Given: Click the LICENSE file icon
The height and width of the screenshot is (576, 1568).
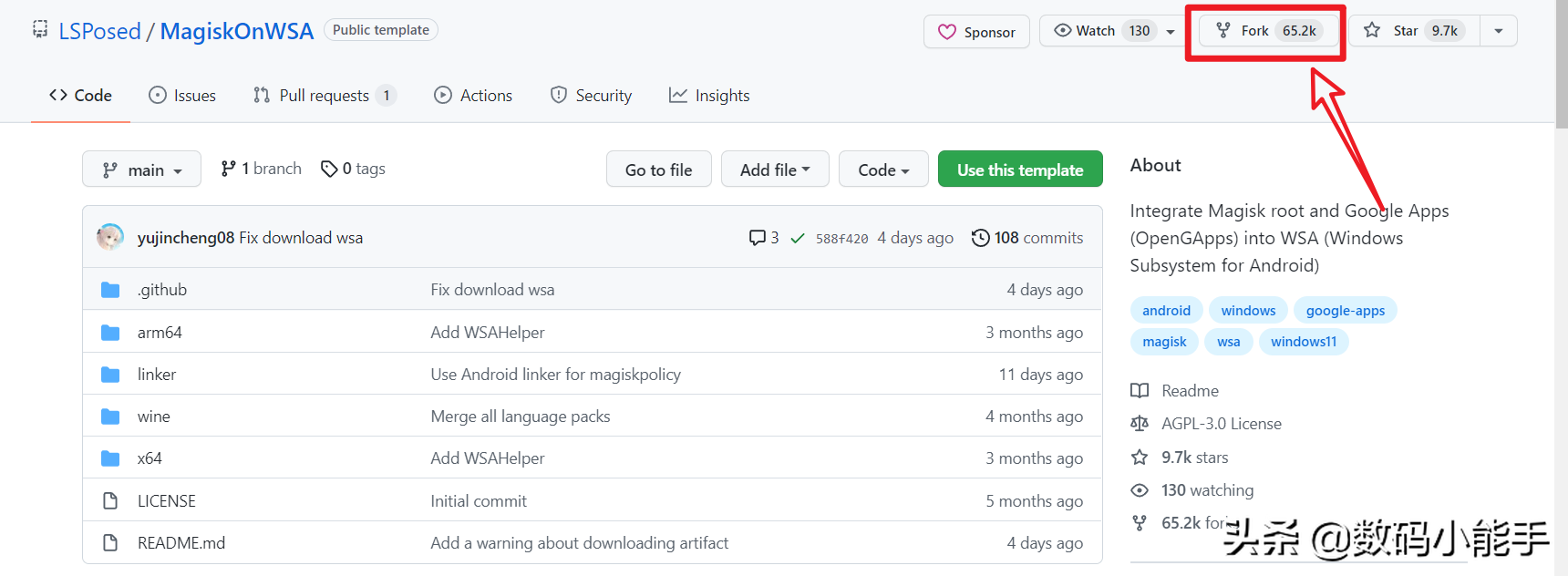Looking at the screenshot, I should click(x=110, y=501).
